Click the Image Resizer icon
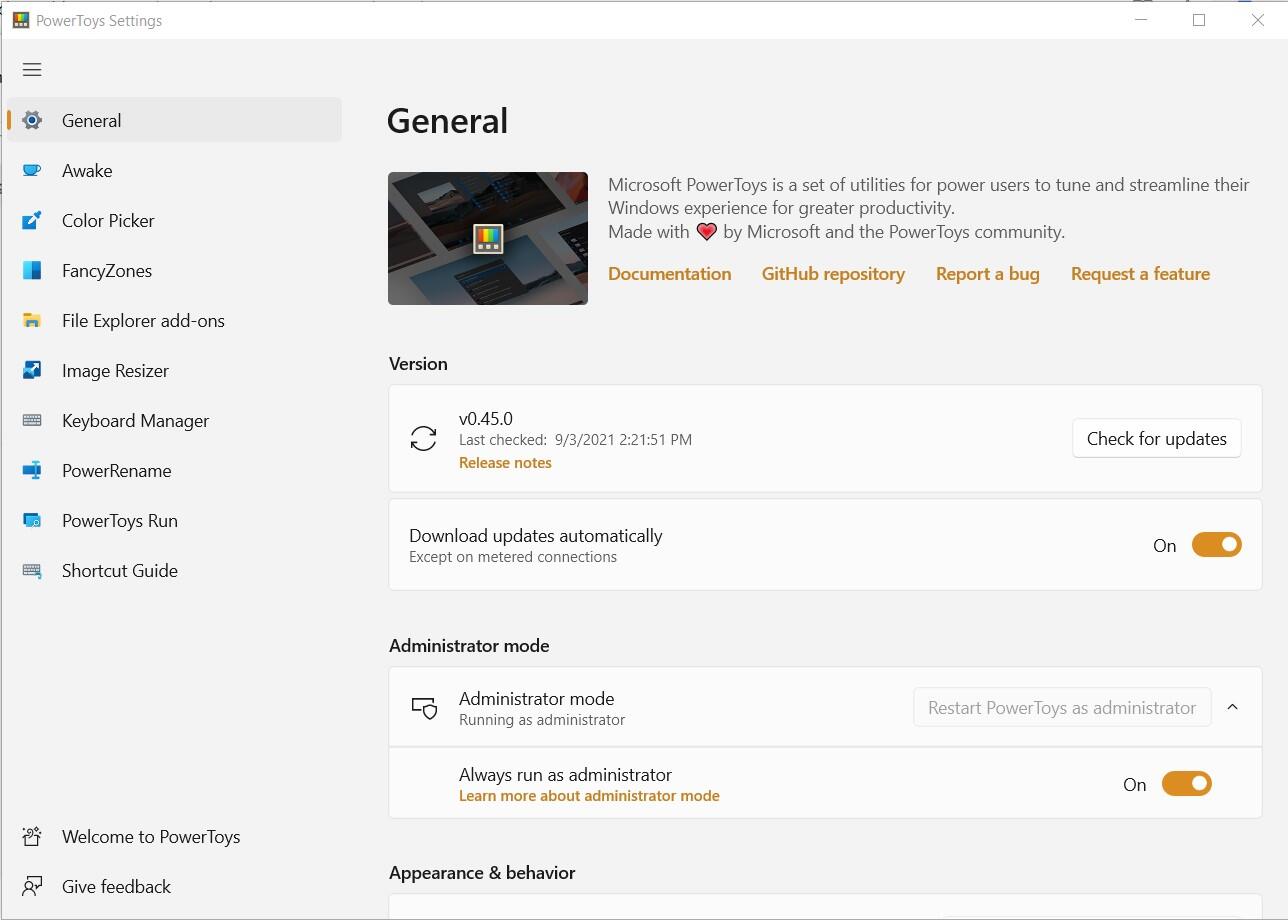This screenshot has width=1288, height=920. coord(32,370)
